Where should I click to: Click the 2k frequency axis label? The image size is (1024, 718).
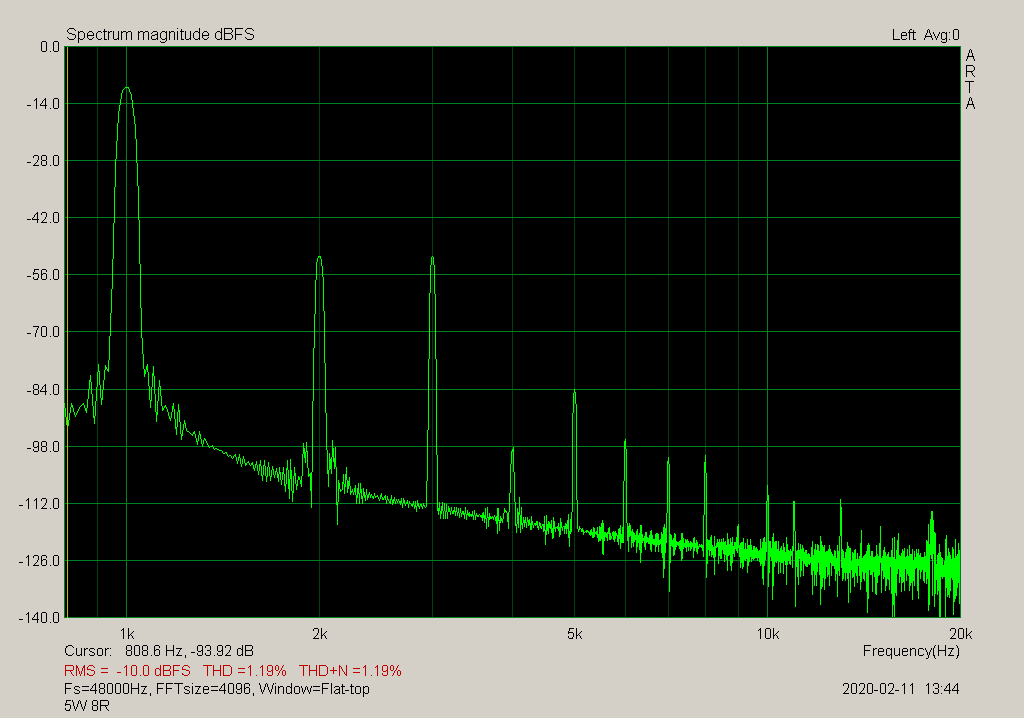(x=319, y=634)
